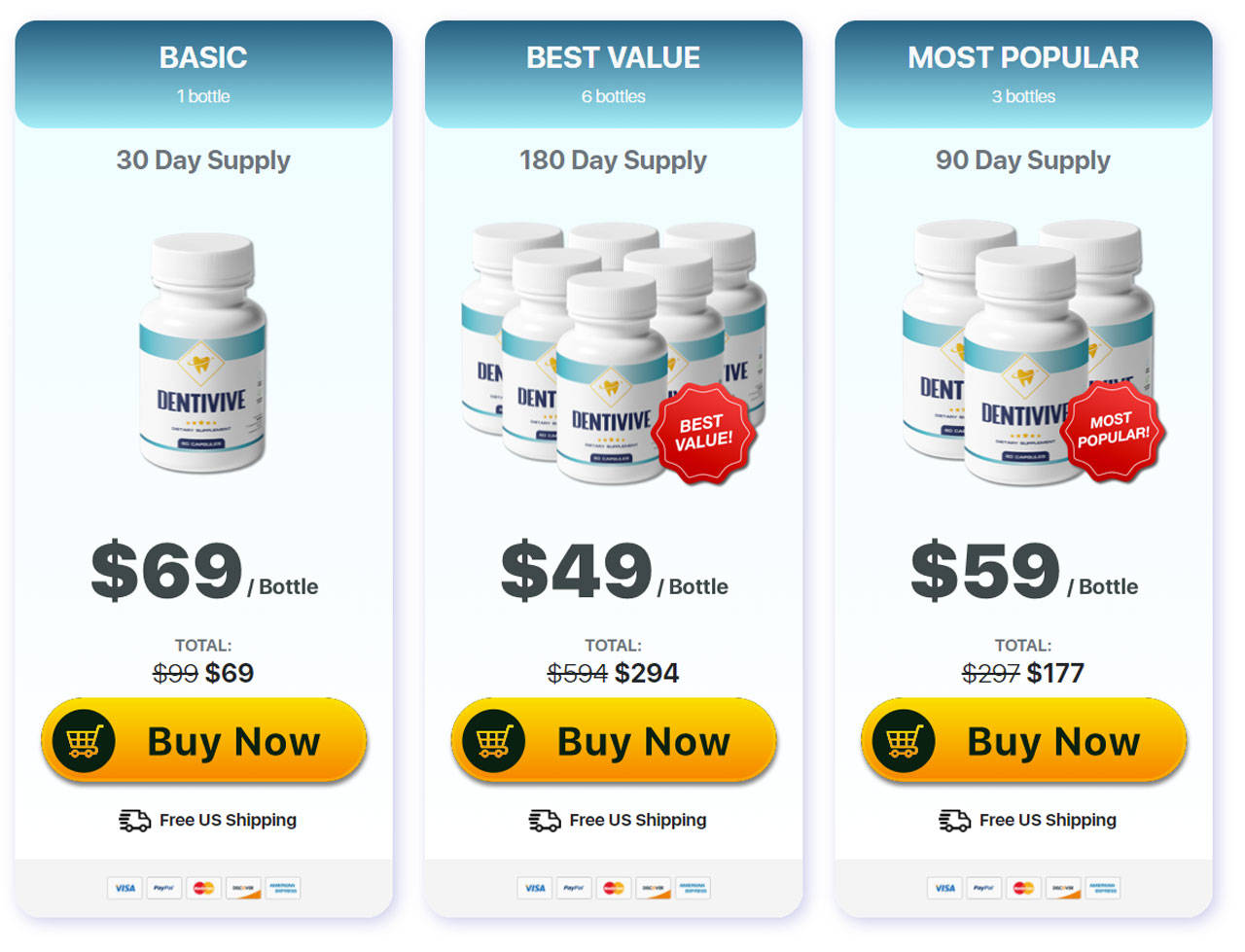This screenshot has height=952, width=1245.
Task: Click the shipping truck icon under the Best Value plan
Action: pyautogui.click(x=545, y=821)
